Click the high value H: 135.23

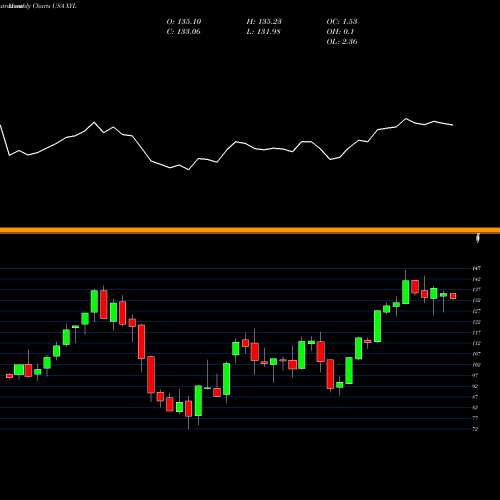(x=264, y=22)
